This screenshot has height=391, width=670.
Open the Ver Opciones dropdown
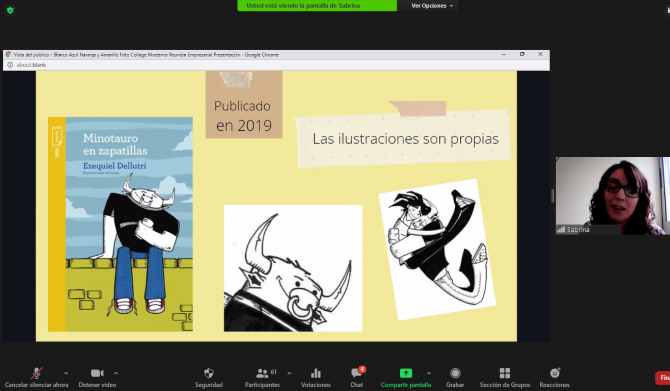(x=432, y=6)
